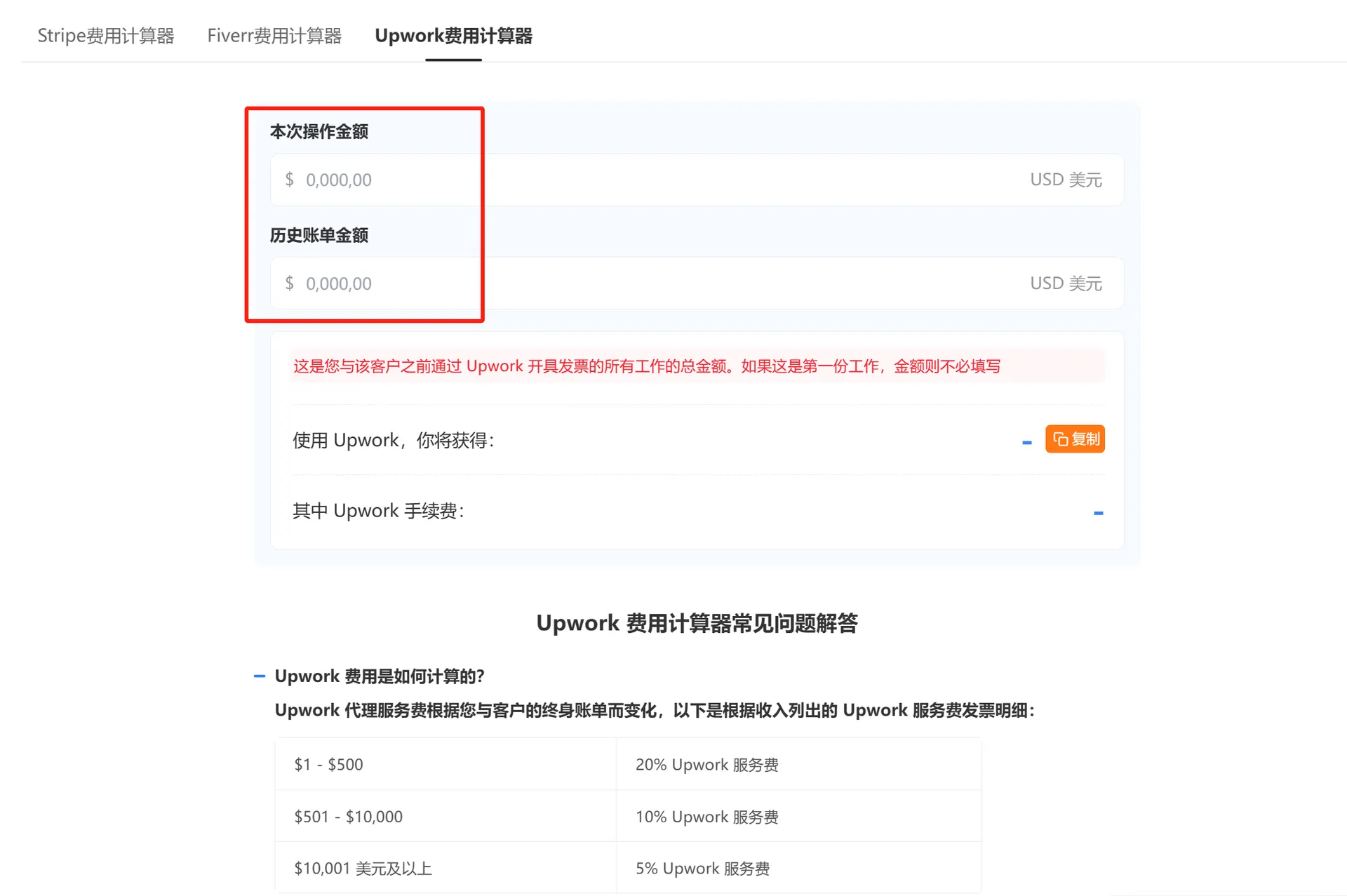Viewport: 1347px width, 896px height.
Task: Switch to Stripe费用计算器 tab
Action: coord(106,36)
